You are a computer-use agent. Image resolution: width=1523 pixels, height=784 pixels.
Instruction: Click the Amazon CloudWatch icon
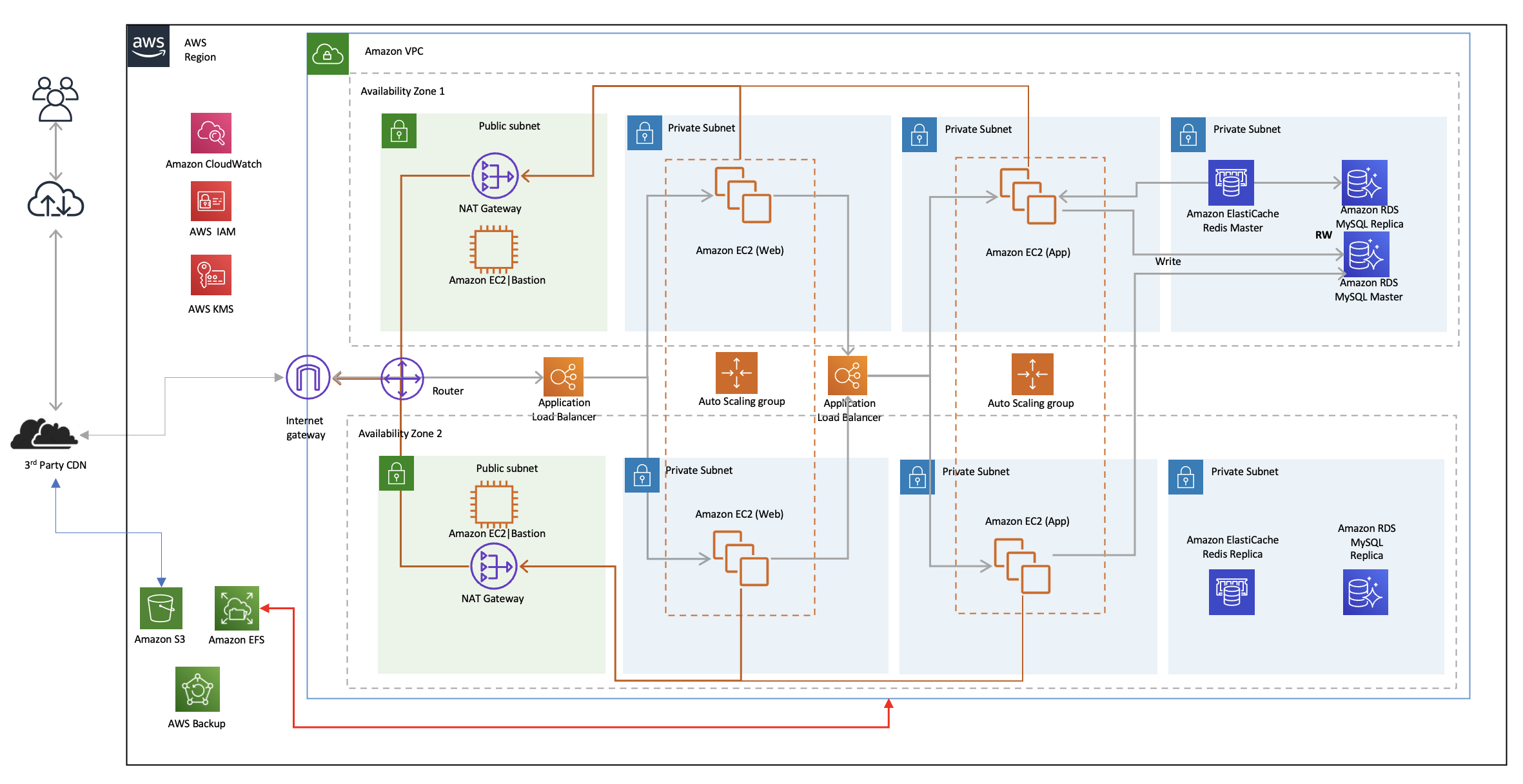[x=211, y=133]
